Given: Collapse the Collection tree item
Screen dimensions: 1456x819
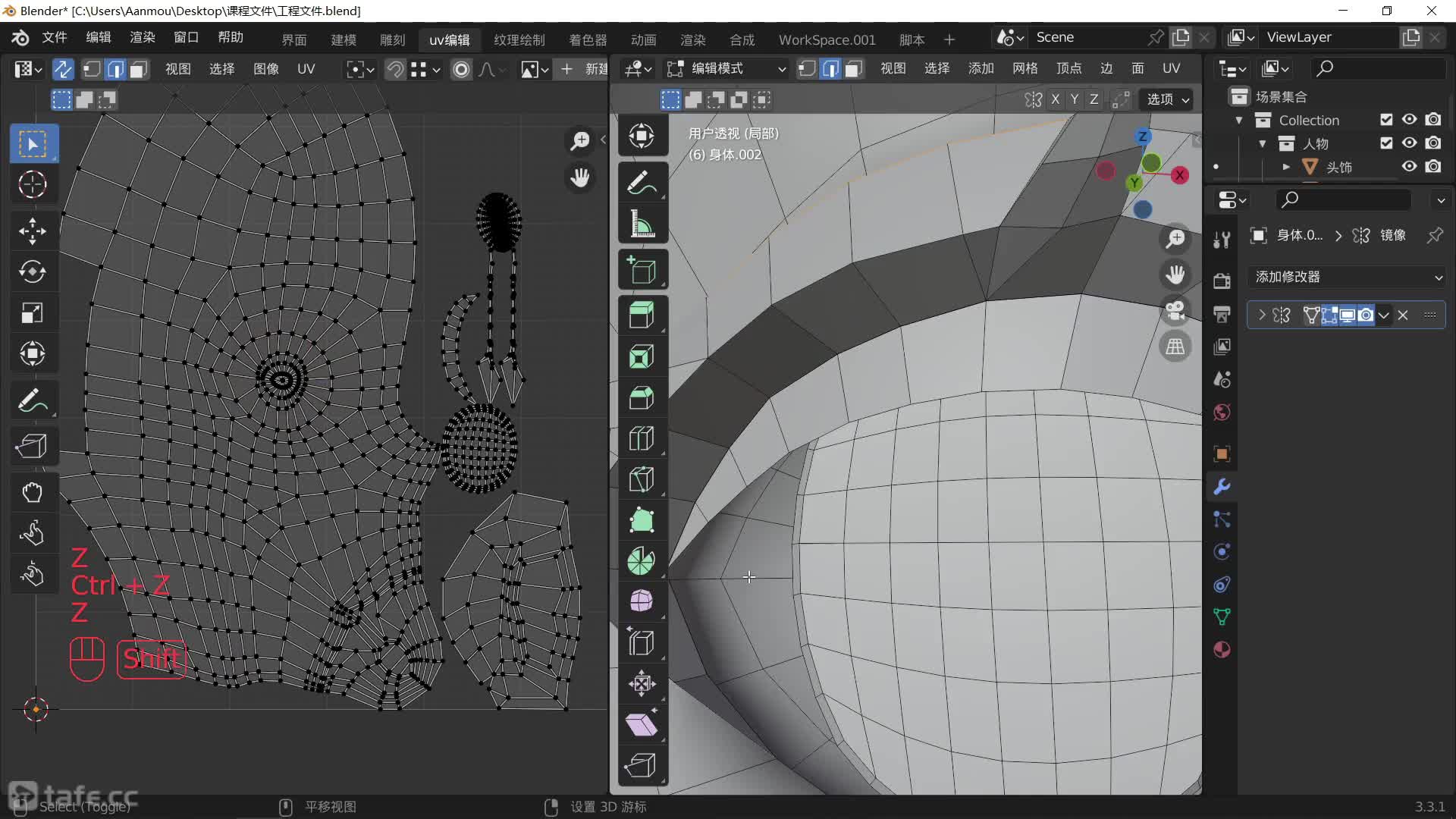Looking at the screenshot, I should tap(1239, 120).
